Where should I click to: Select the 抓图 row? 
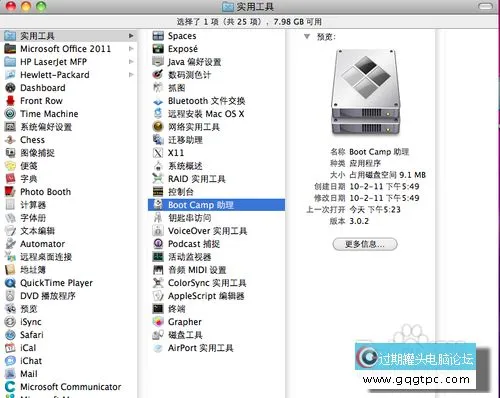[216, 88]
